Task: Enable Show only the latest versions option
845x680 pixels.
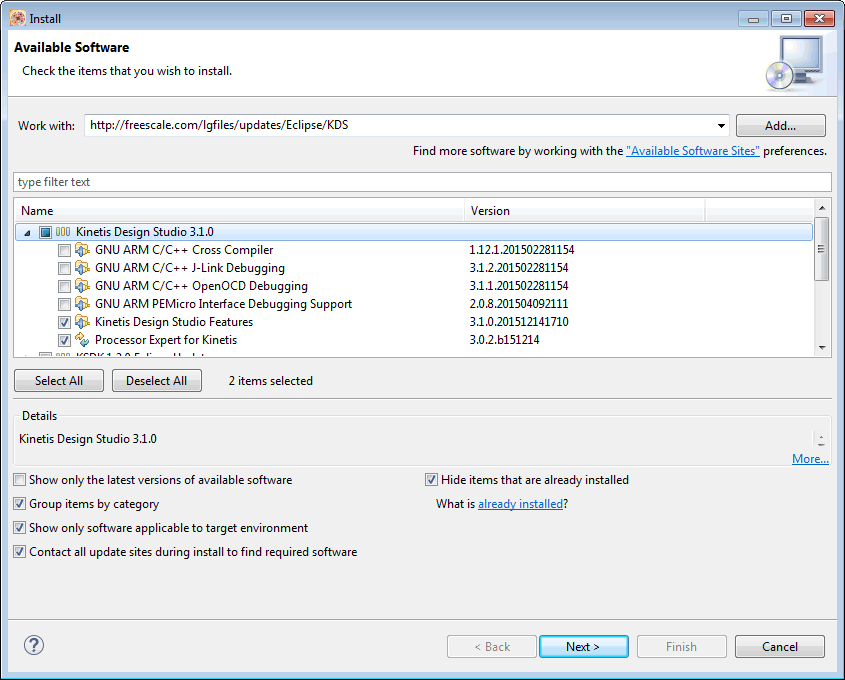Action: [20, 480]
